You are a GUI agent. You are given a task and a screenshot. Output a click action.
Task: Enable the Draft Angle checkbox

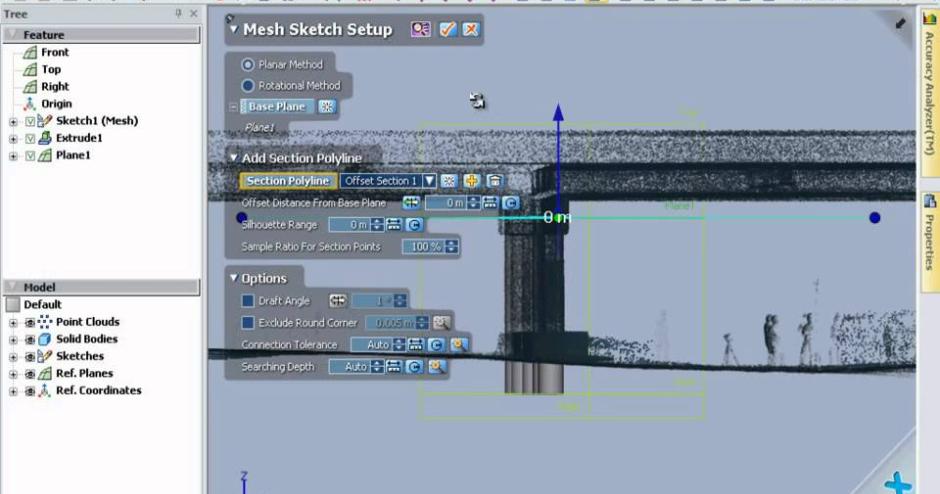point(248,301)
